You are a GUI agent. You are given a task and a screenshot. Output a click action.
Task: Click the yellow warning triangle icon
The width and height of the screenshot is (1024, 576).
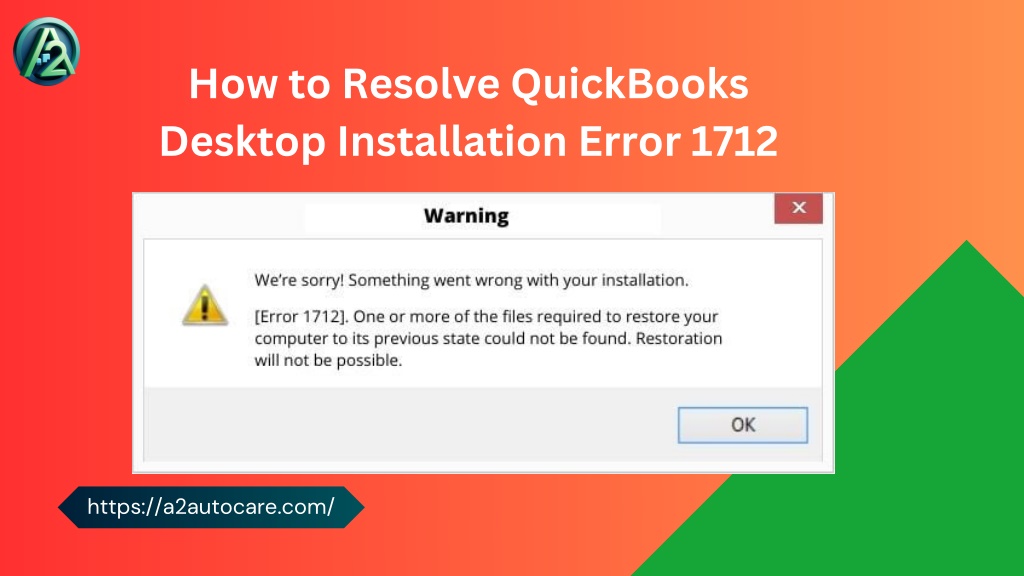pos(205,305)
